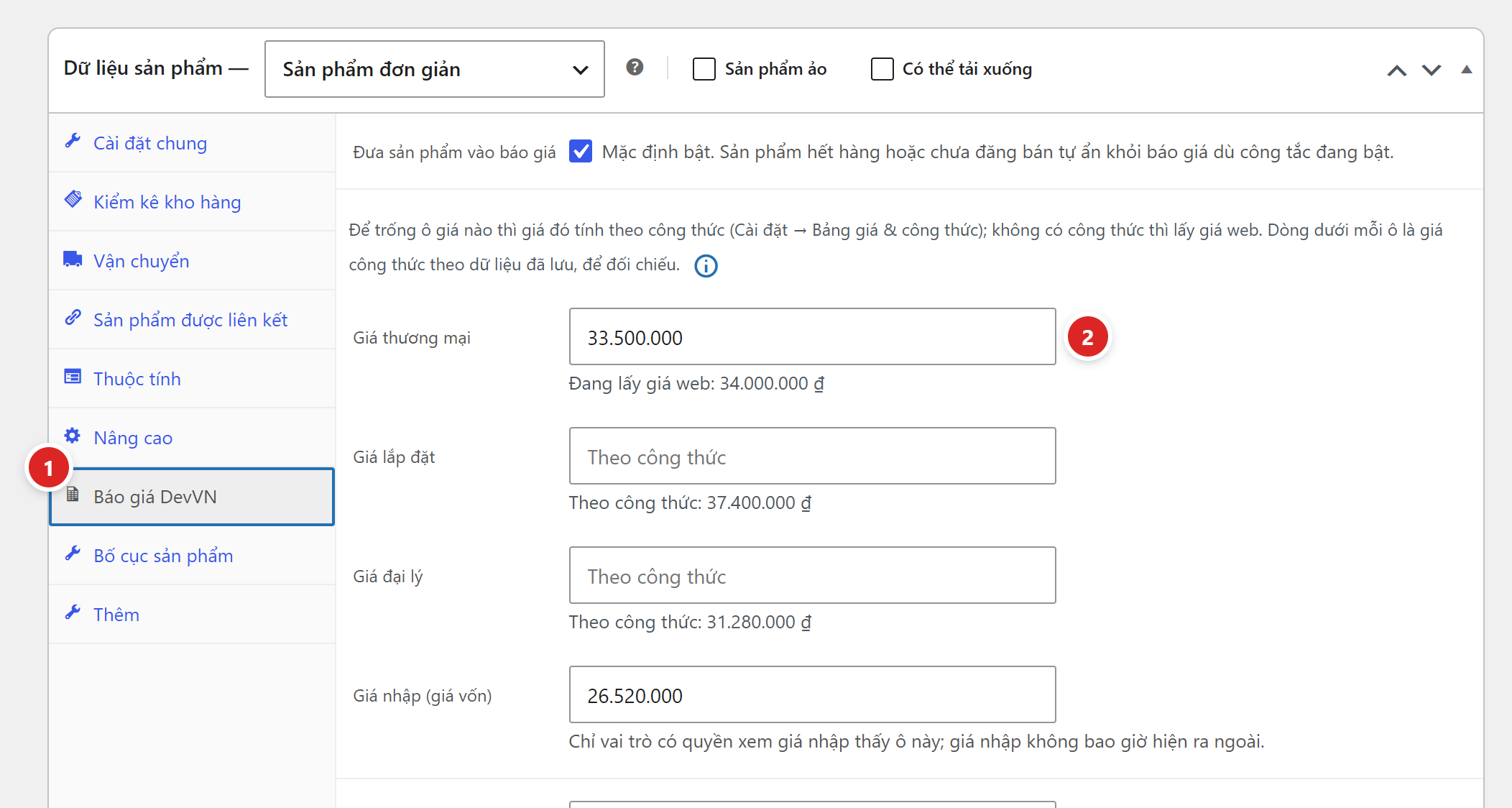Click the help question mark icon
The image size is (1512, 808).
(x=635, y=68)
